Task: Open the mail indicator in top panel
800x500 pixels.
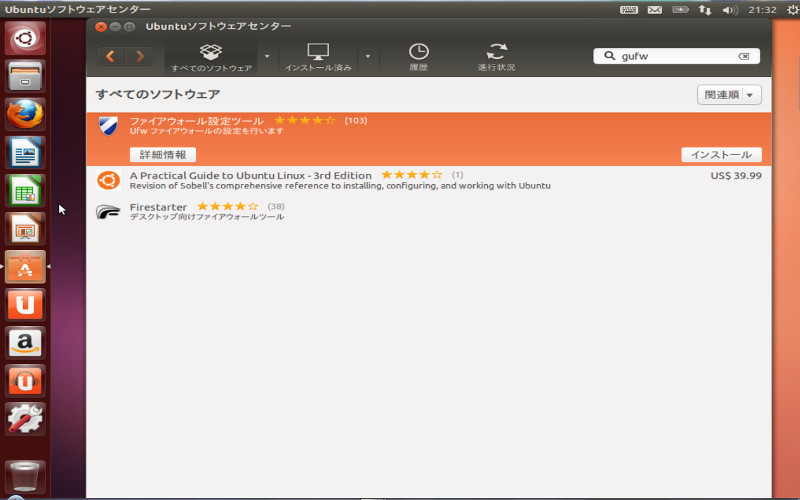Action: [x=655, y=10]
